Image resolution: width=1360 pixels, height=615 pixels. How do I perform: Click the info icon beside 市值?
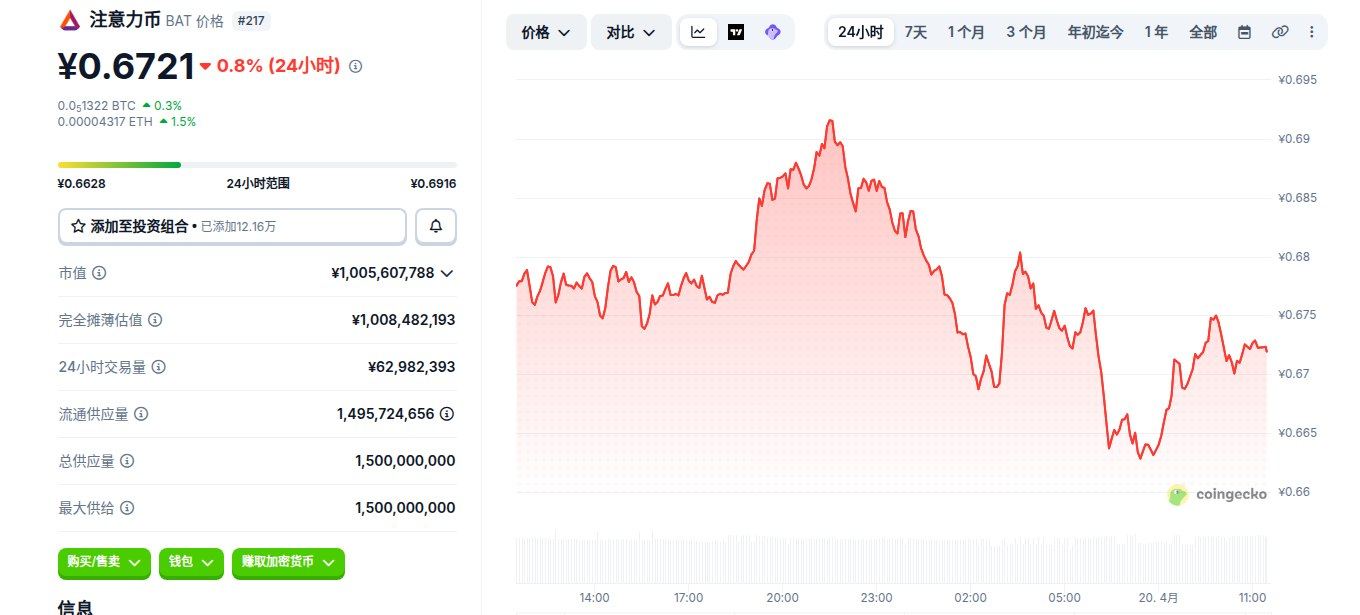tap(99, 273)
